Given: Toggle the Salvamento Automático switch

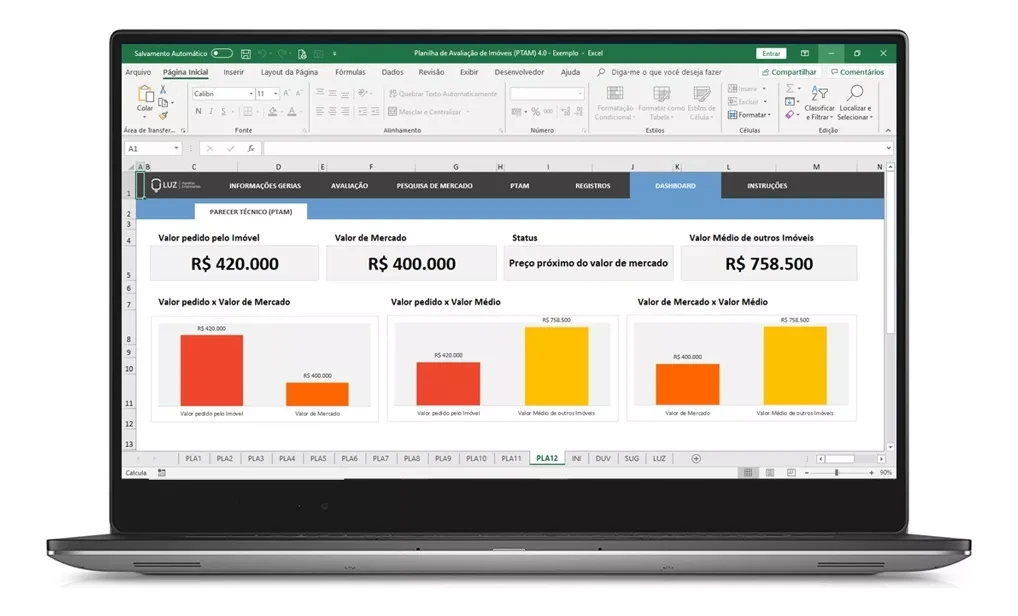Looking at the screenshot, I should coord(222,53).
